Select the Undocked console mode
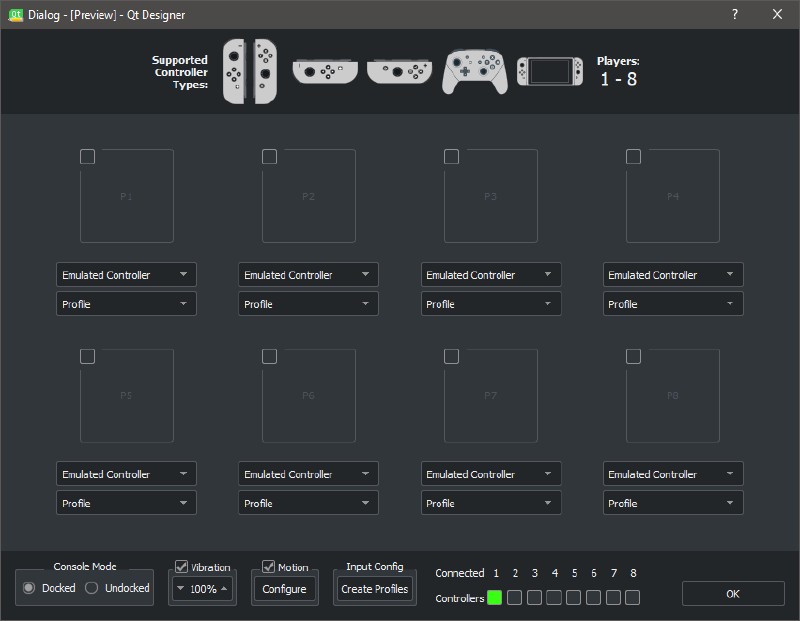 tap(92, 588)
